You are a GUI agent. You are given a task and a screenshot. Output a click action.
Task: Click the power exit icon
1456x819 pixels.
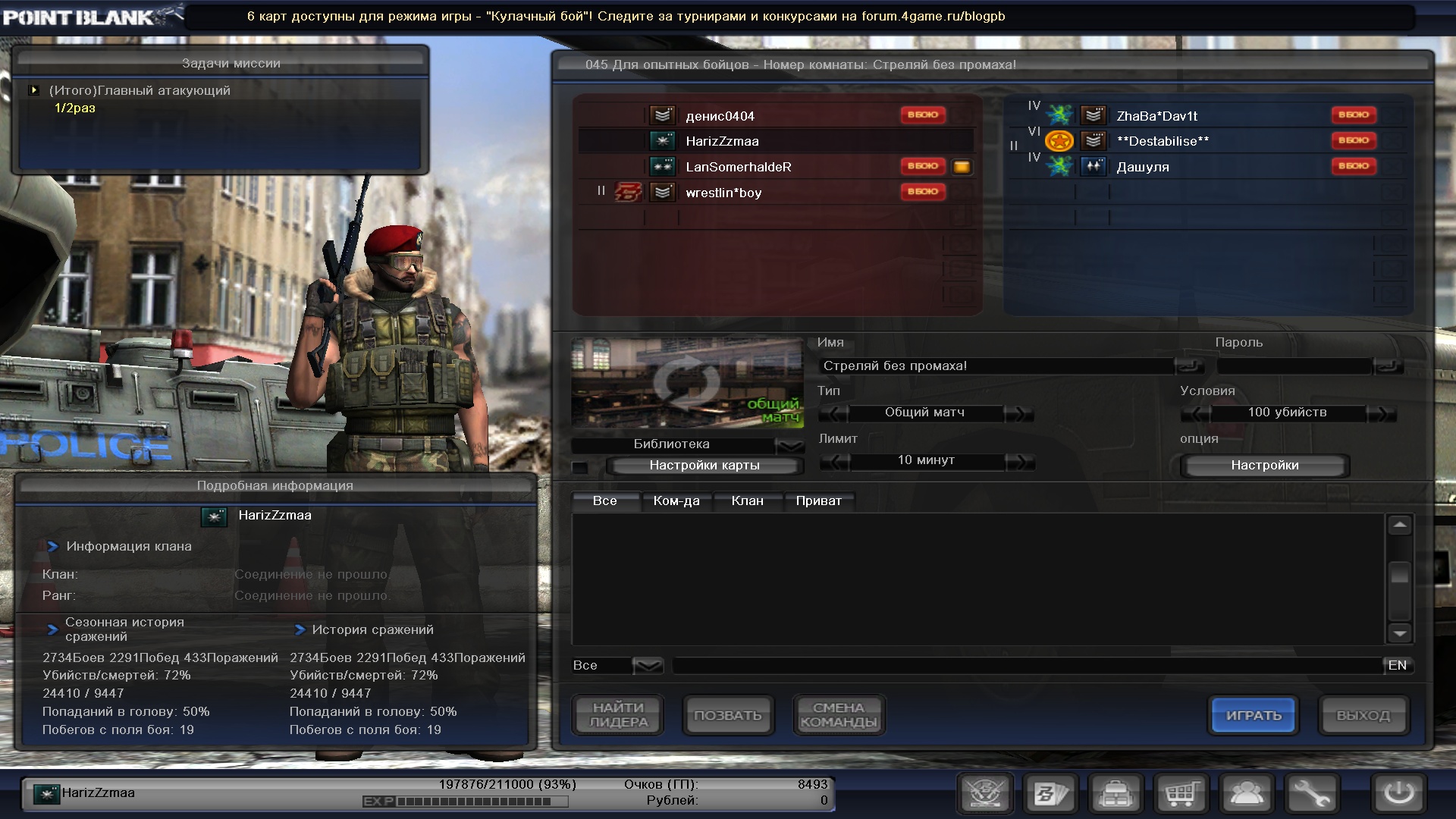click(1399, 794)
